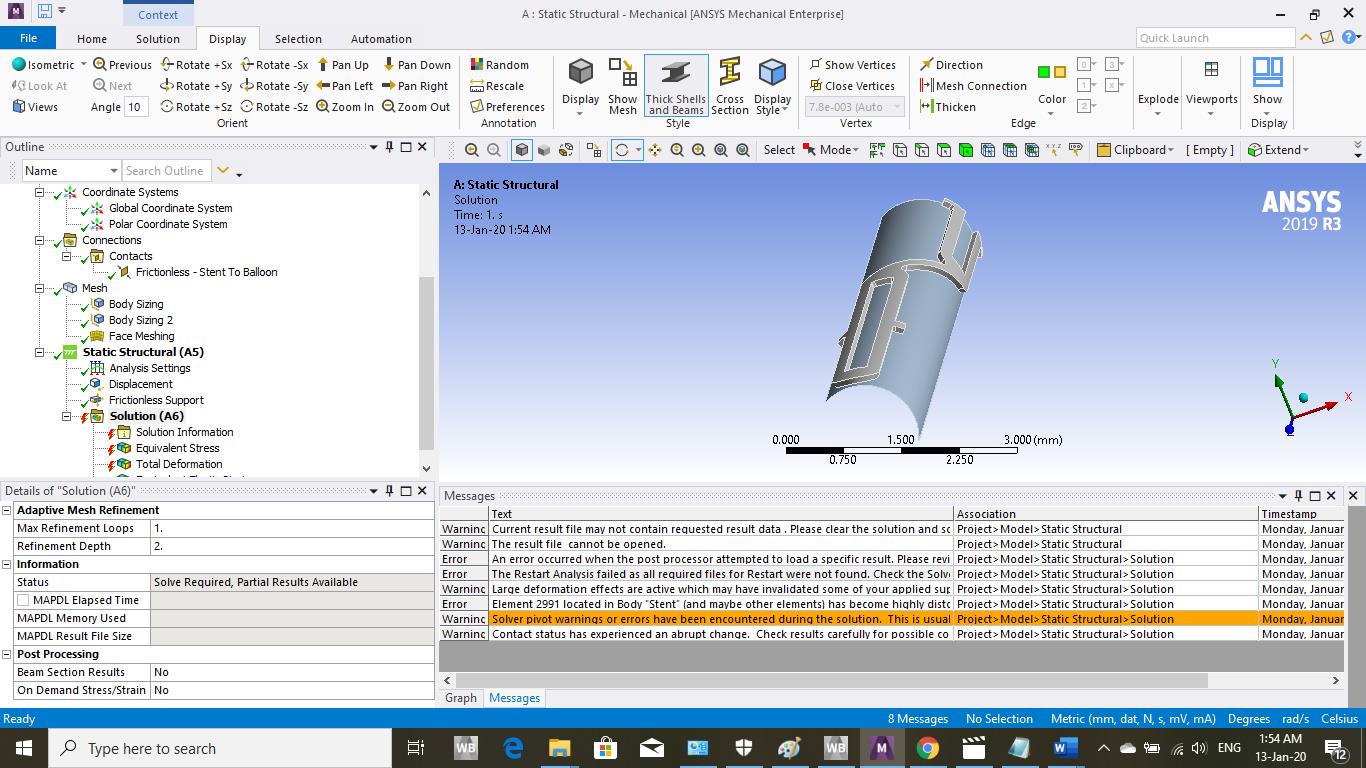Click the Zoom In button
This screenshot has width=1366, height=768.
point(345,107)
